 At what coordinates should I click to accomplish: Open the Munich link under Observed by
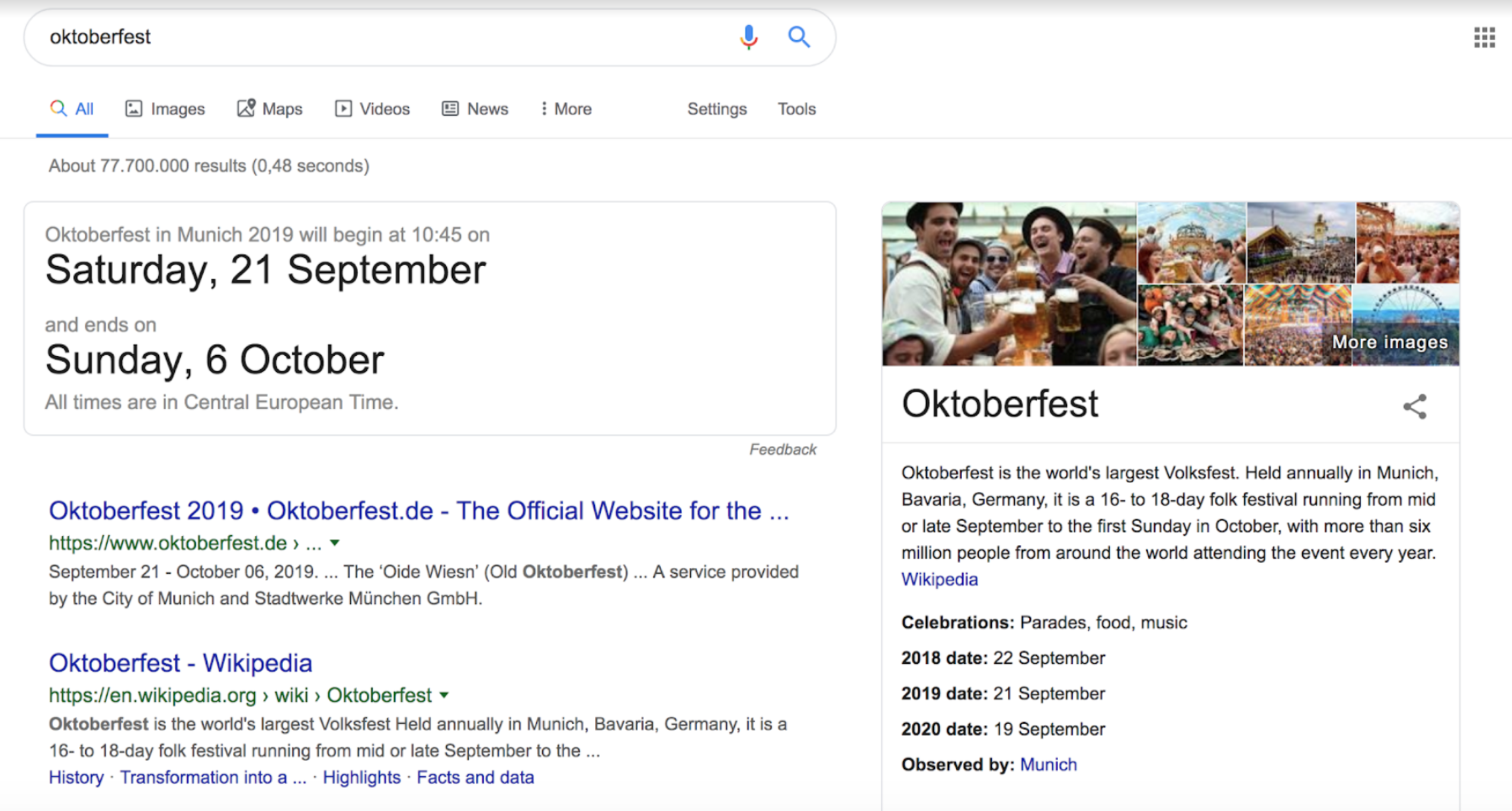pyautogui.click(x=1048, y=764)
